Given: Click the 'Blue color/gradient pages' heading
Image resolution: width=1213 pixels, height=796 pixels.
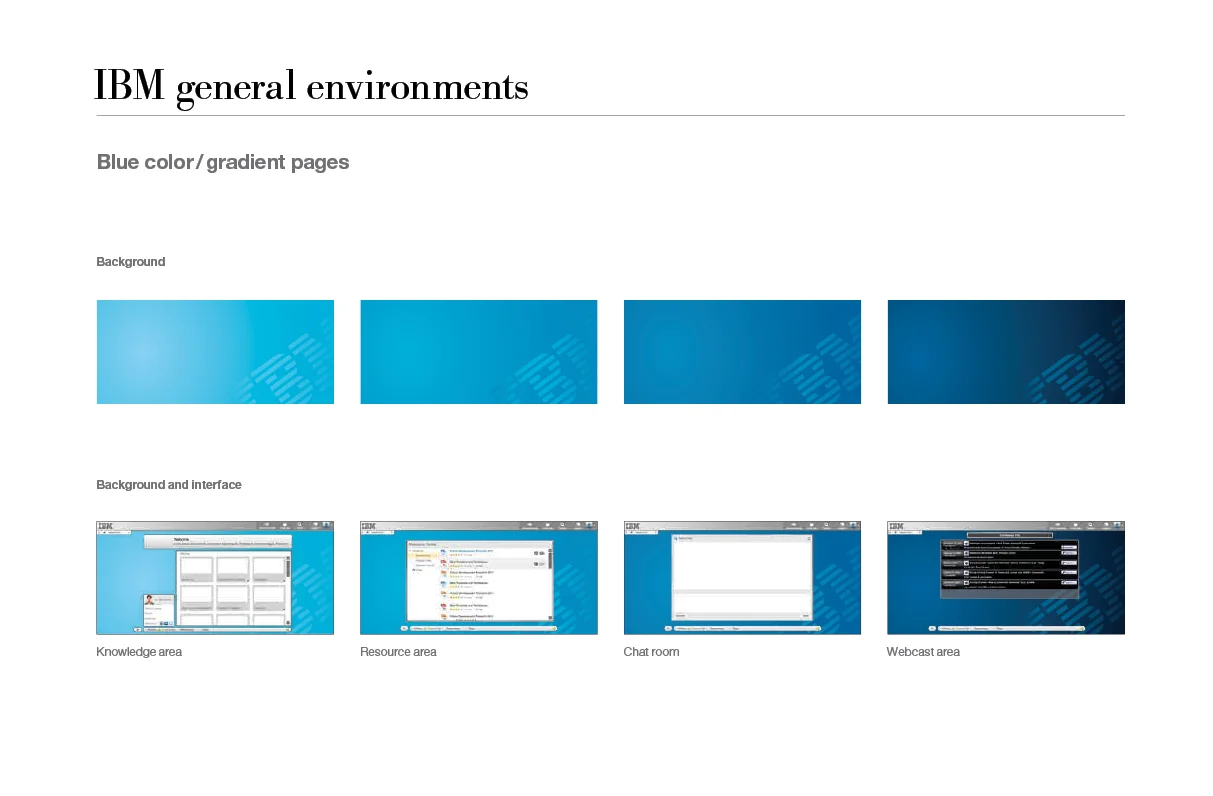Looking at the screenshot, I should 223,162.
